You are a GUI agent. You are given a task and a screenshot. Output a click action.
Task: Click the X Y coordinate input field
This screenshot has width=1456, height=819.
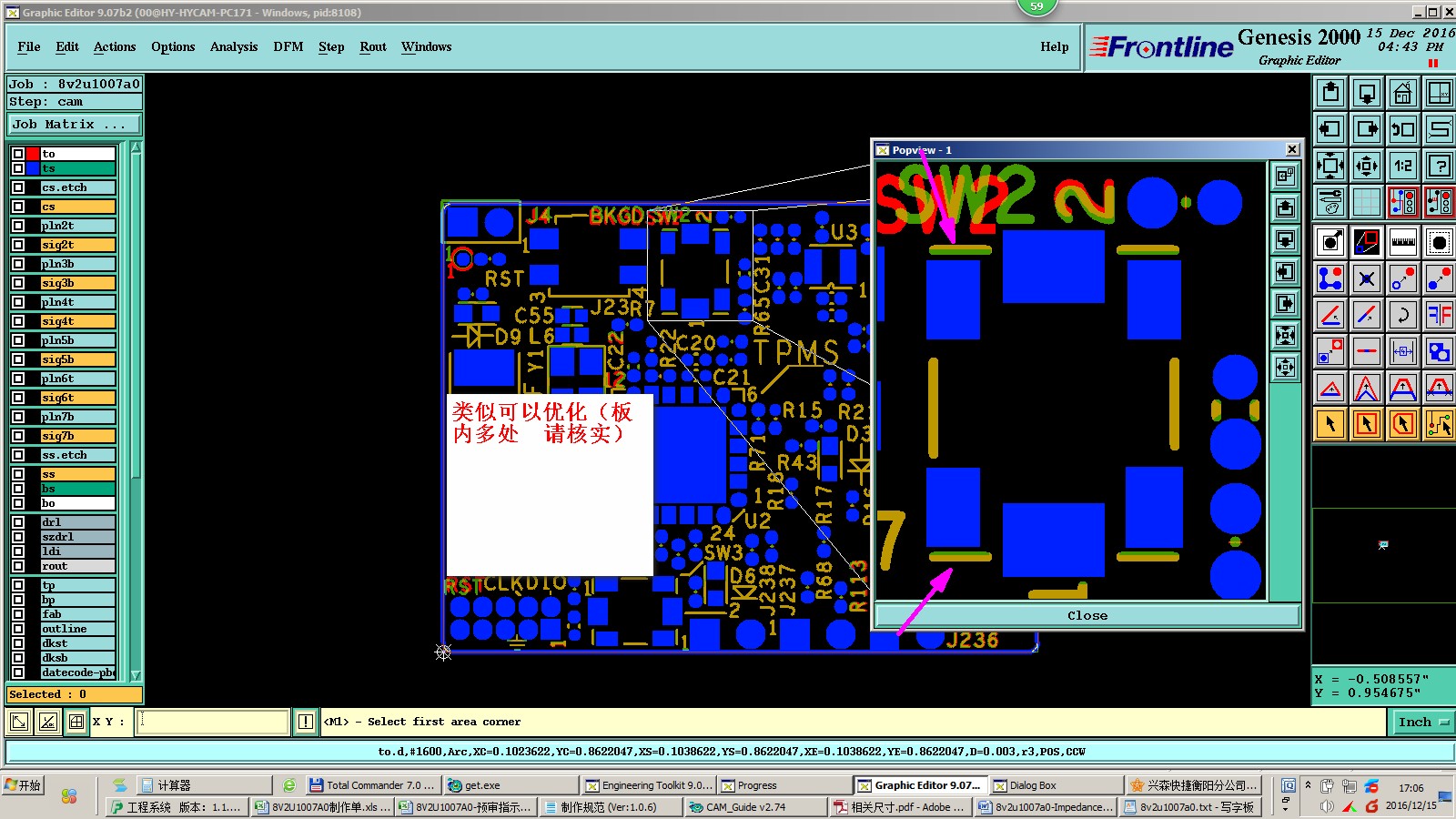(x=213, y=722)
